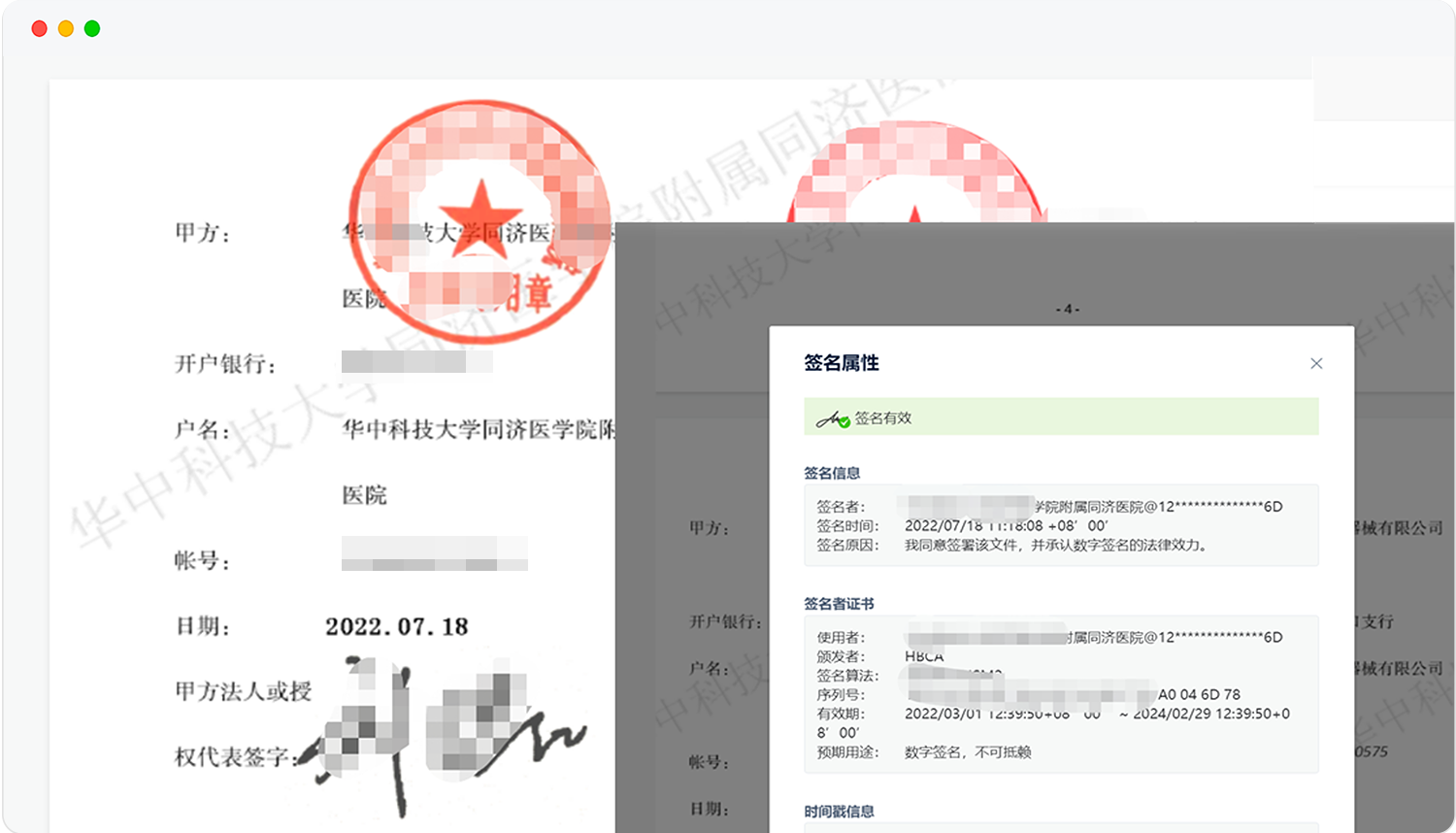
Task: Click the red seal stamp beside 甲方
Action: (x=481, y=221)
